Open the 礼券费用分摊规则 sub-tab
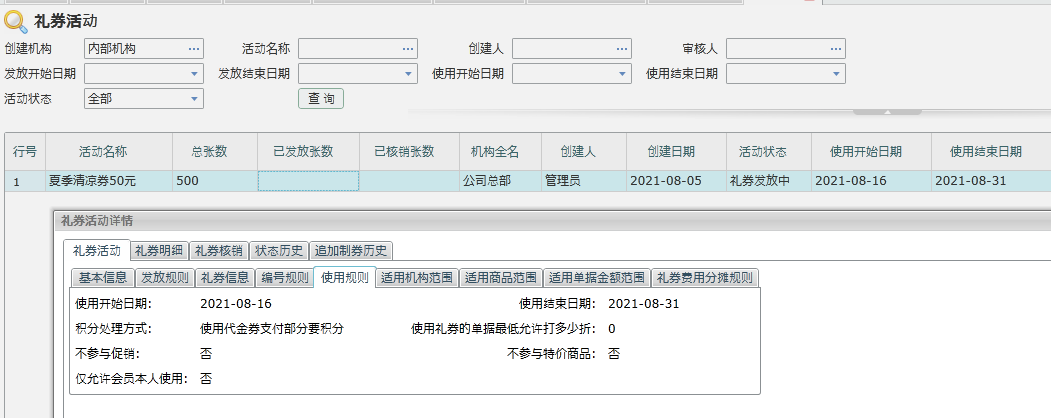This screenshot has width=1051, height=418. [x=704, y=277]
